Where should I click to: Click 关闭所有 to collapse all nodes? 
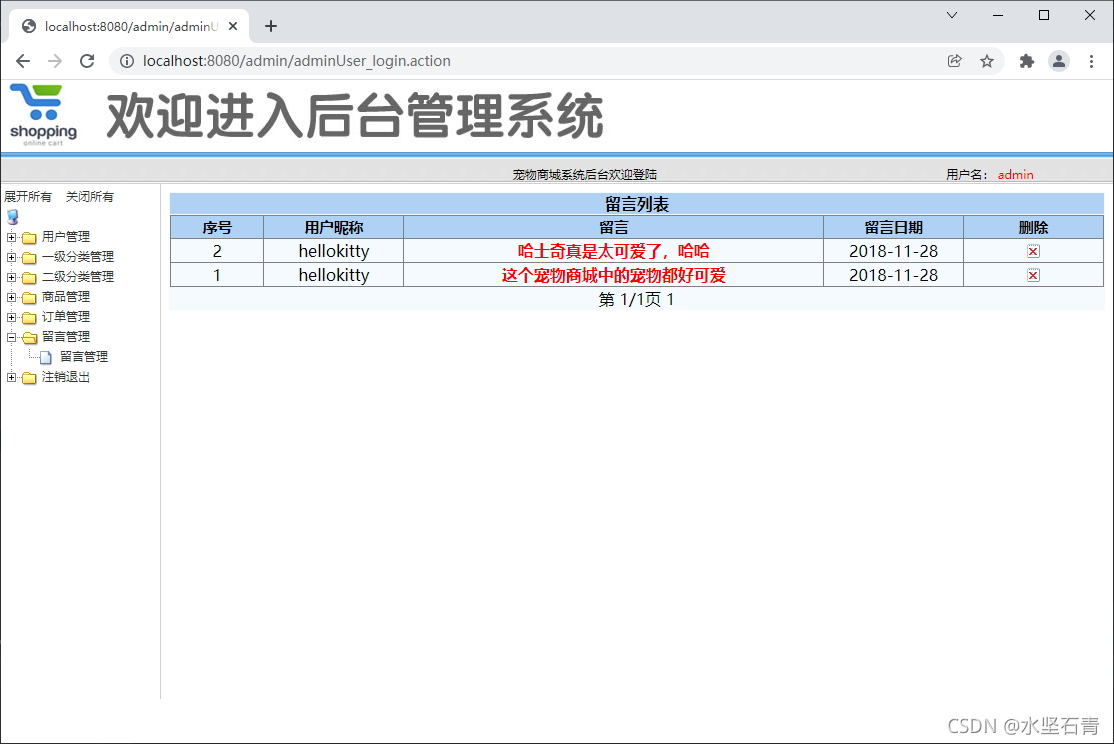pyautogui.click(x=90, y=197)
